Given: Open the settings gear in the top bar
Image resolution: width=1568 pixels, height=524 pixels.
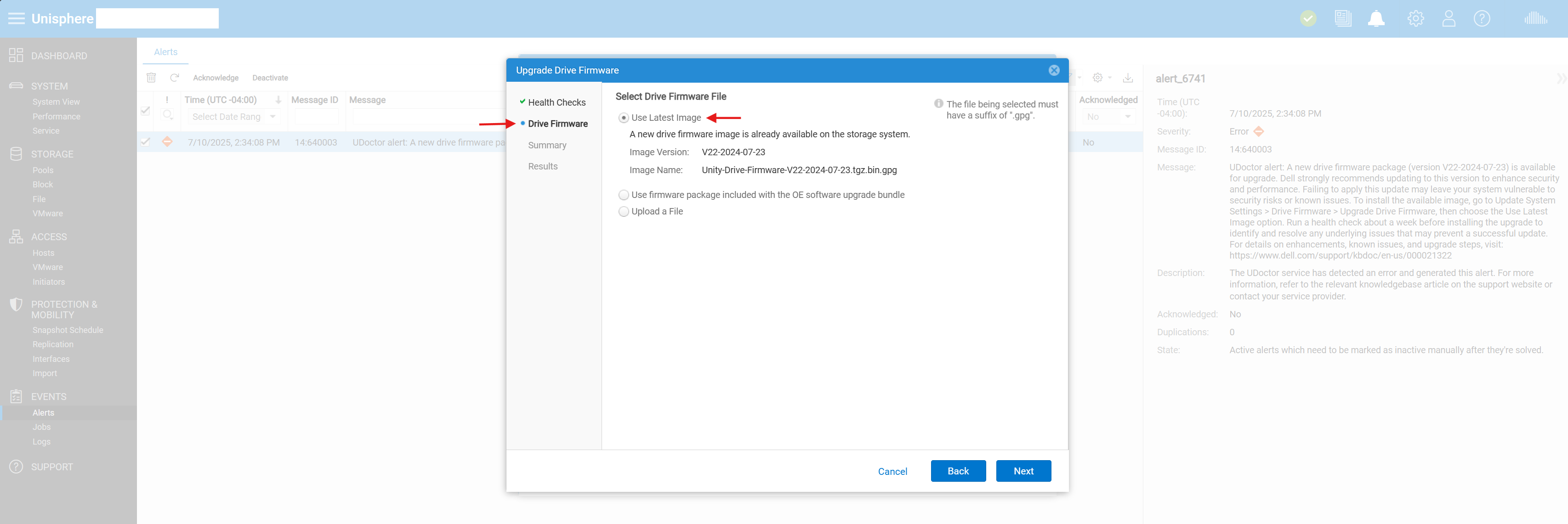Looking at the screenshot, I should 1416,18.
